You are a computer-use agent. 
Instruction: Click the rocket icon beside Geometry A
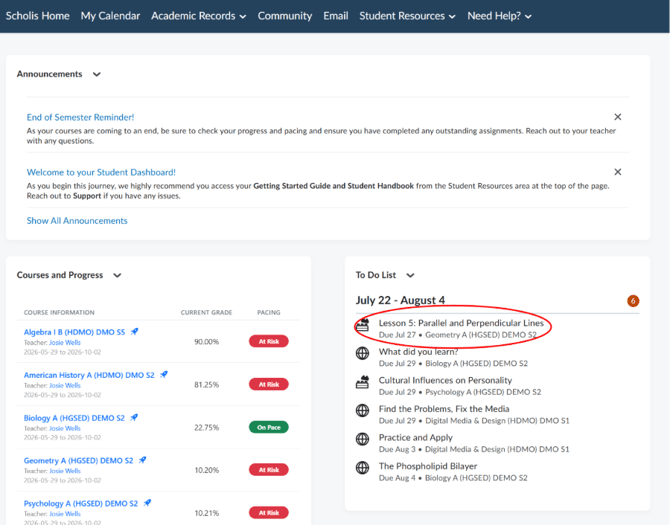[142, 460]
